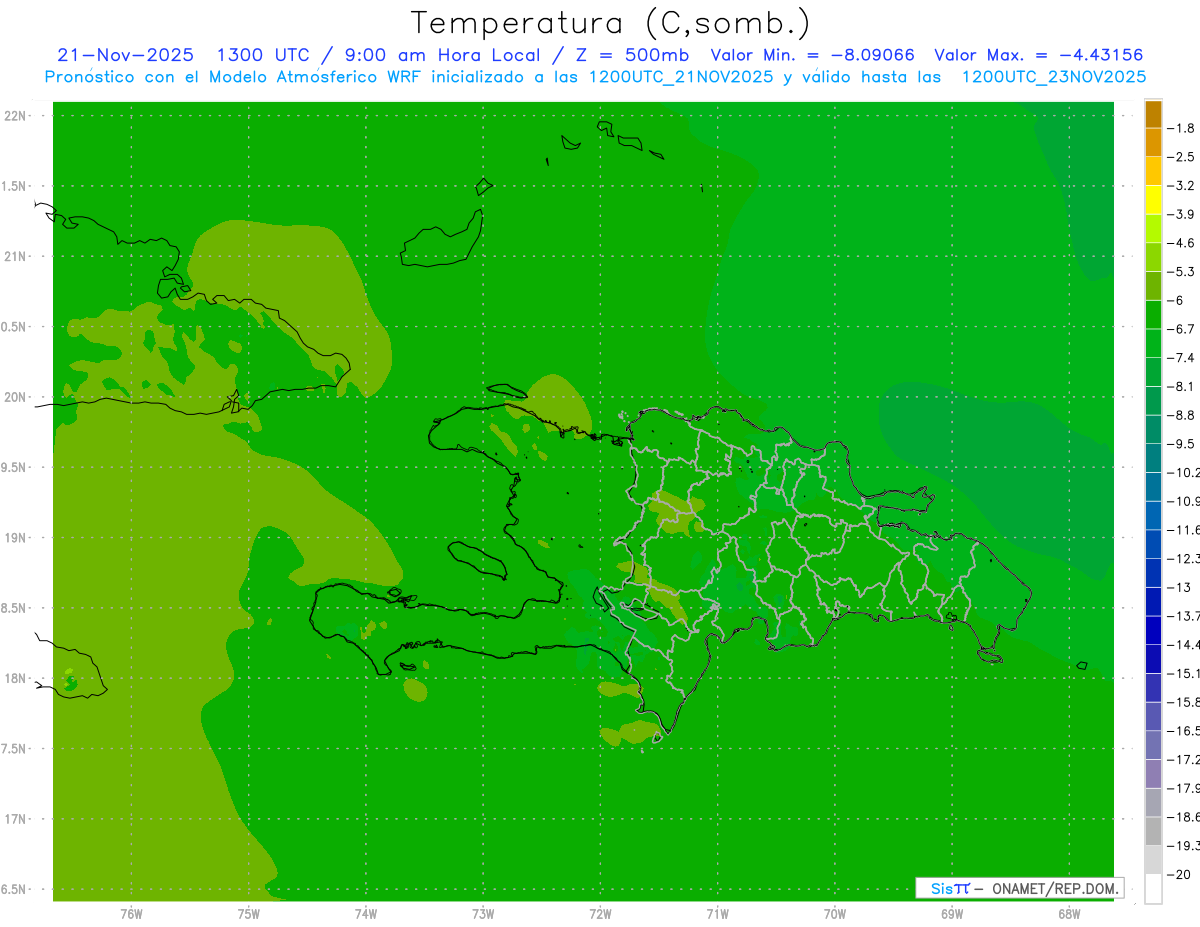Click the '-5.3' colorbar label
Screen dimensions: 1200x927
1182,272
